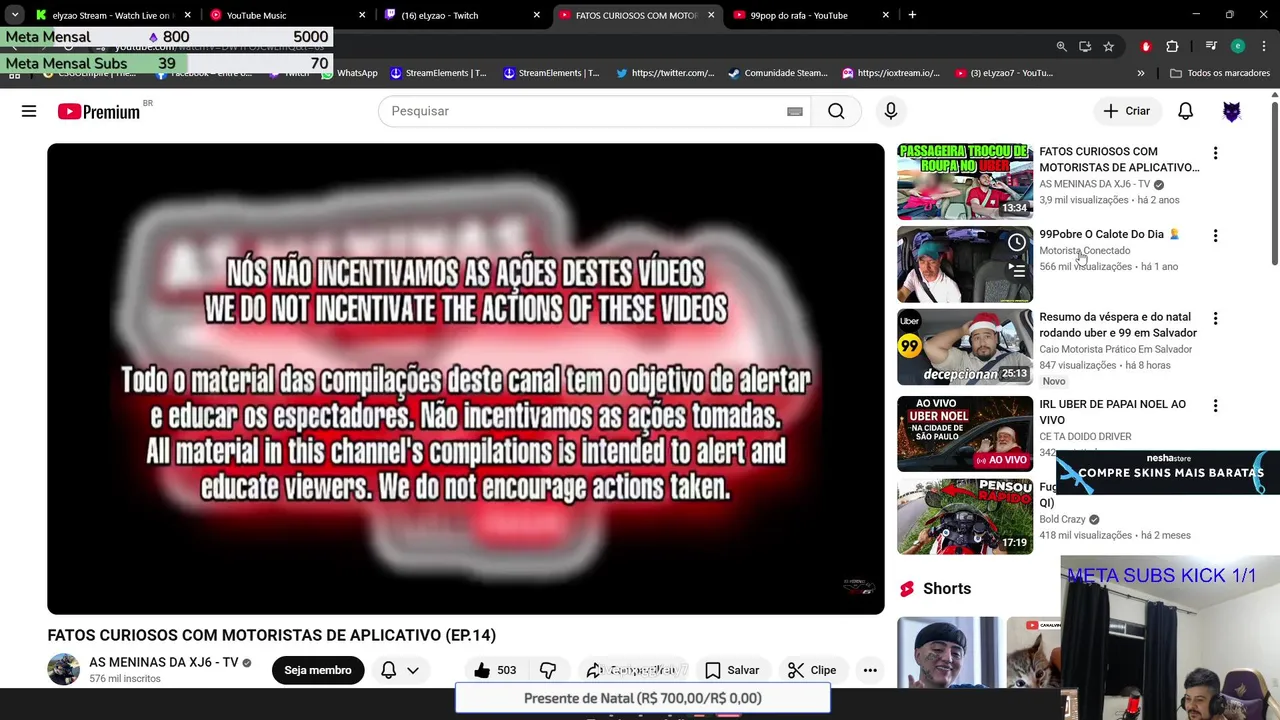The height and width of the screenshot is (720, 1280).
Task: Open options for 99Pobre O Calote video
Action: click(1215, 236)
